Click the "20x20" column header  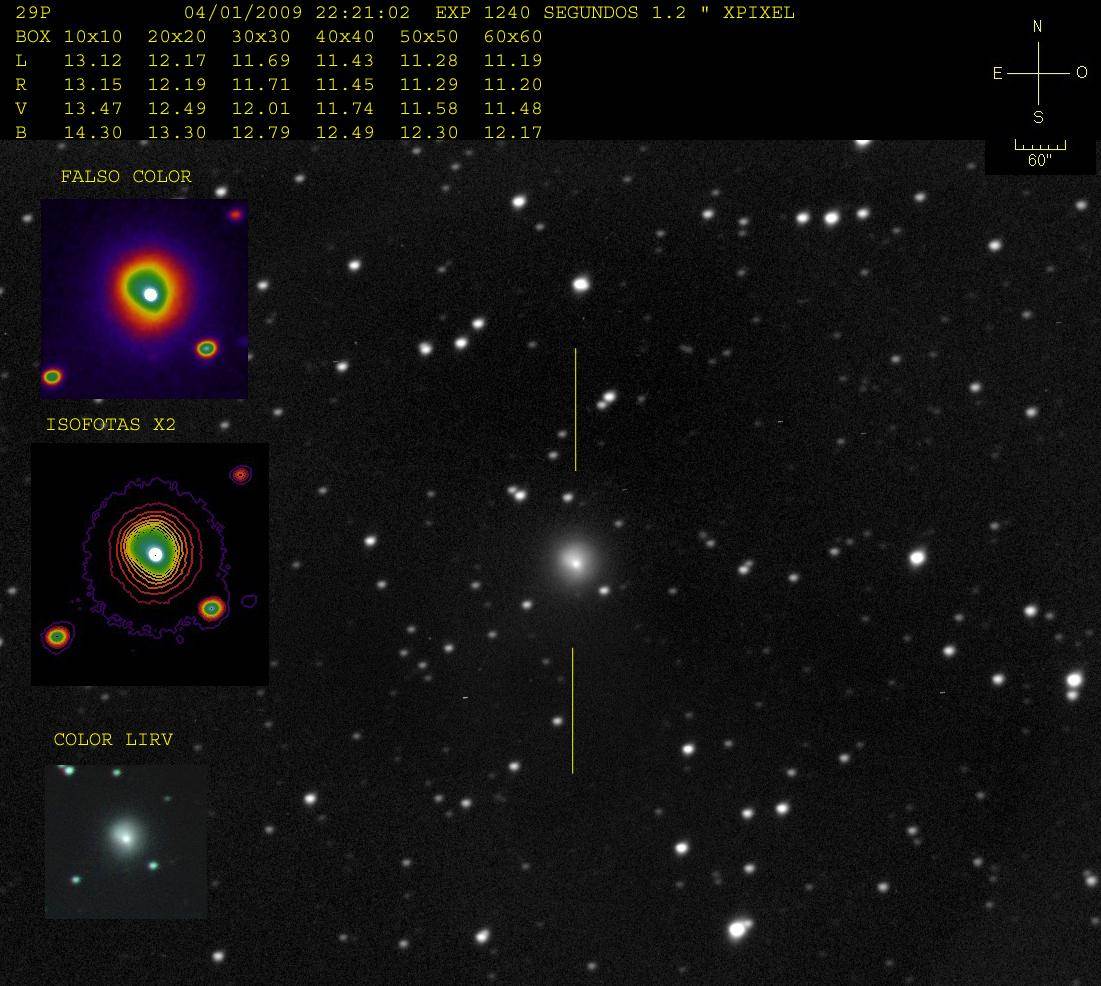[x=177, y=37]
